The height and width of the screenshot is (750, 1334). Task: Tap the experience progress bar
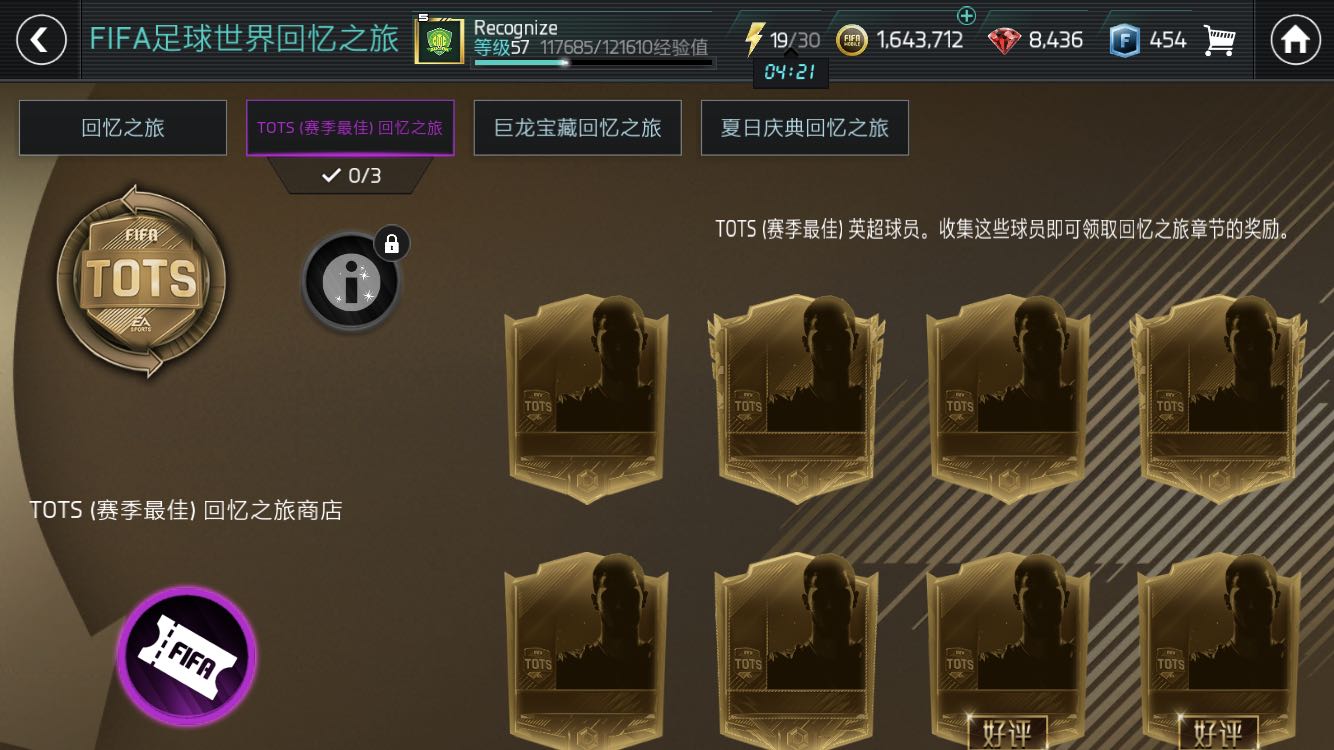(593, 62)
